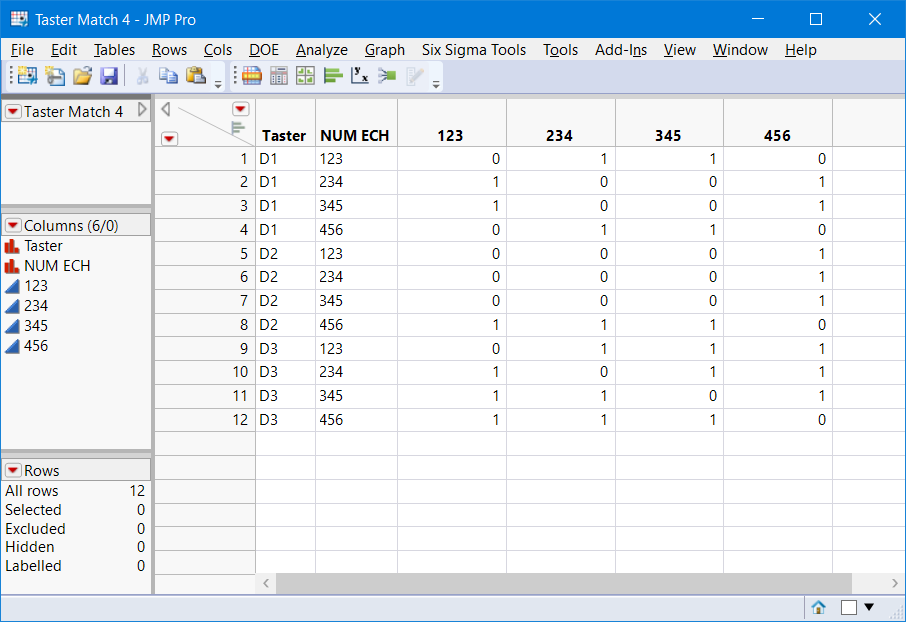Image resolution: width=906 pixels, height=622 pixels.
Task: Launch Fit Y by X platform icon
Action: click(360, 75)
